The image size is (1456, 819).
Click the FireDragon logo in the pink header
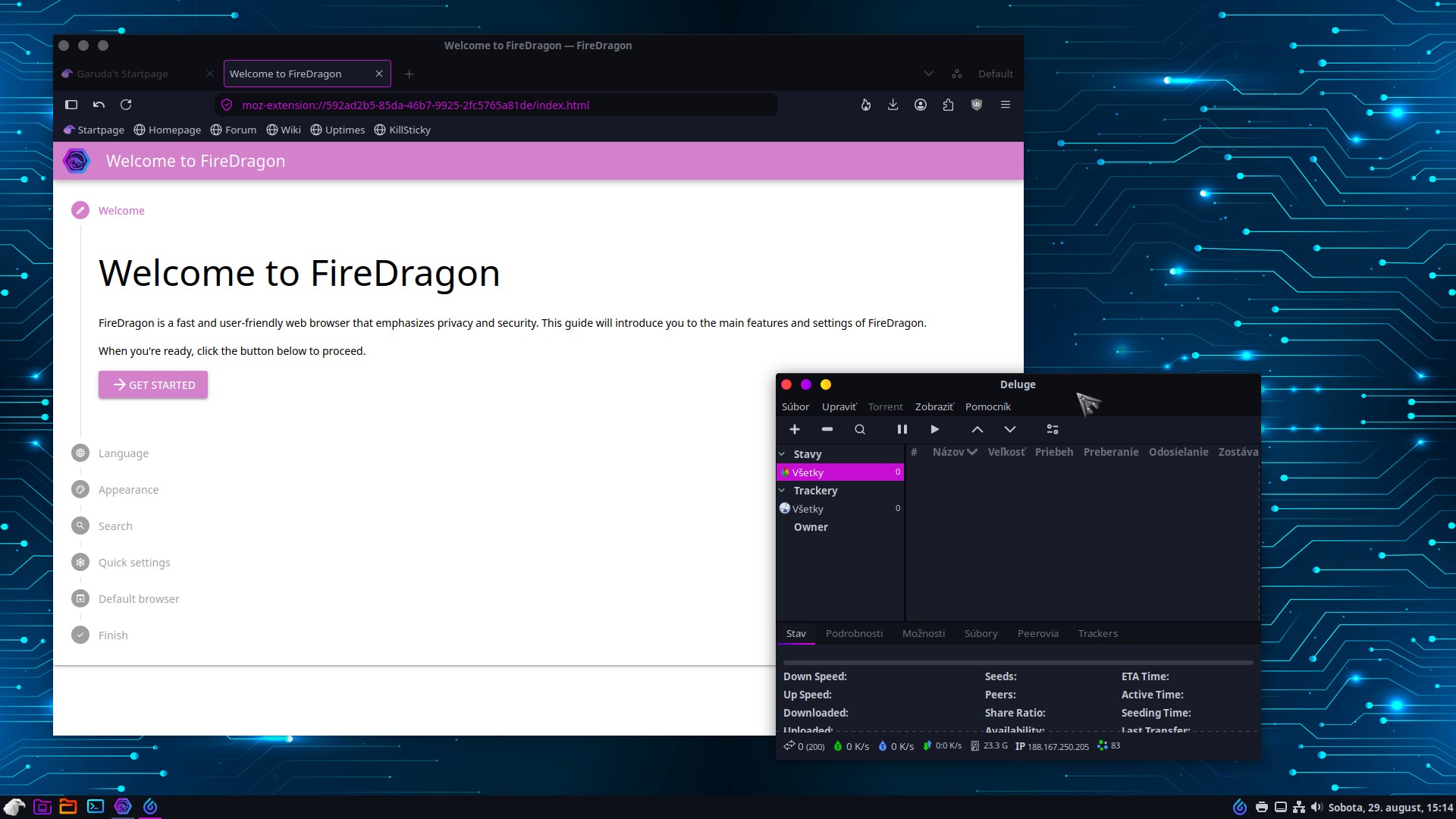click(77, 161)
